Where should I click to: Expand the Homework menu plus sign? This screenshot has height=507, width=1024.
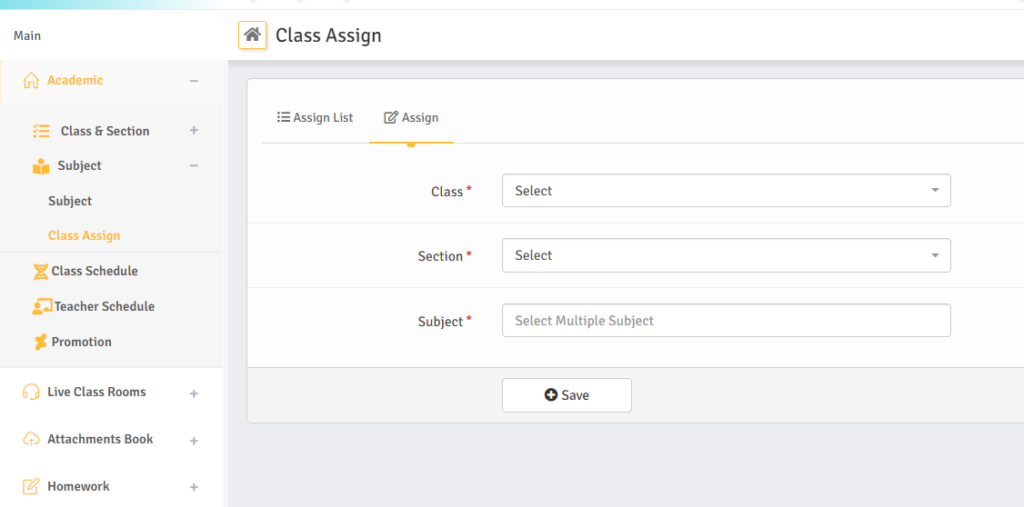(x=194, y=487)
